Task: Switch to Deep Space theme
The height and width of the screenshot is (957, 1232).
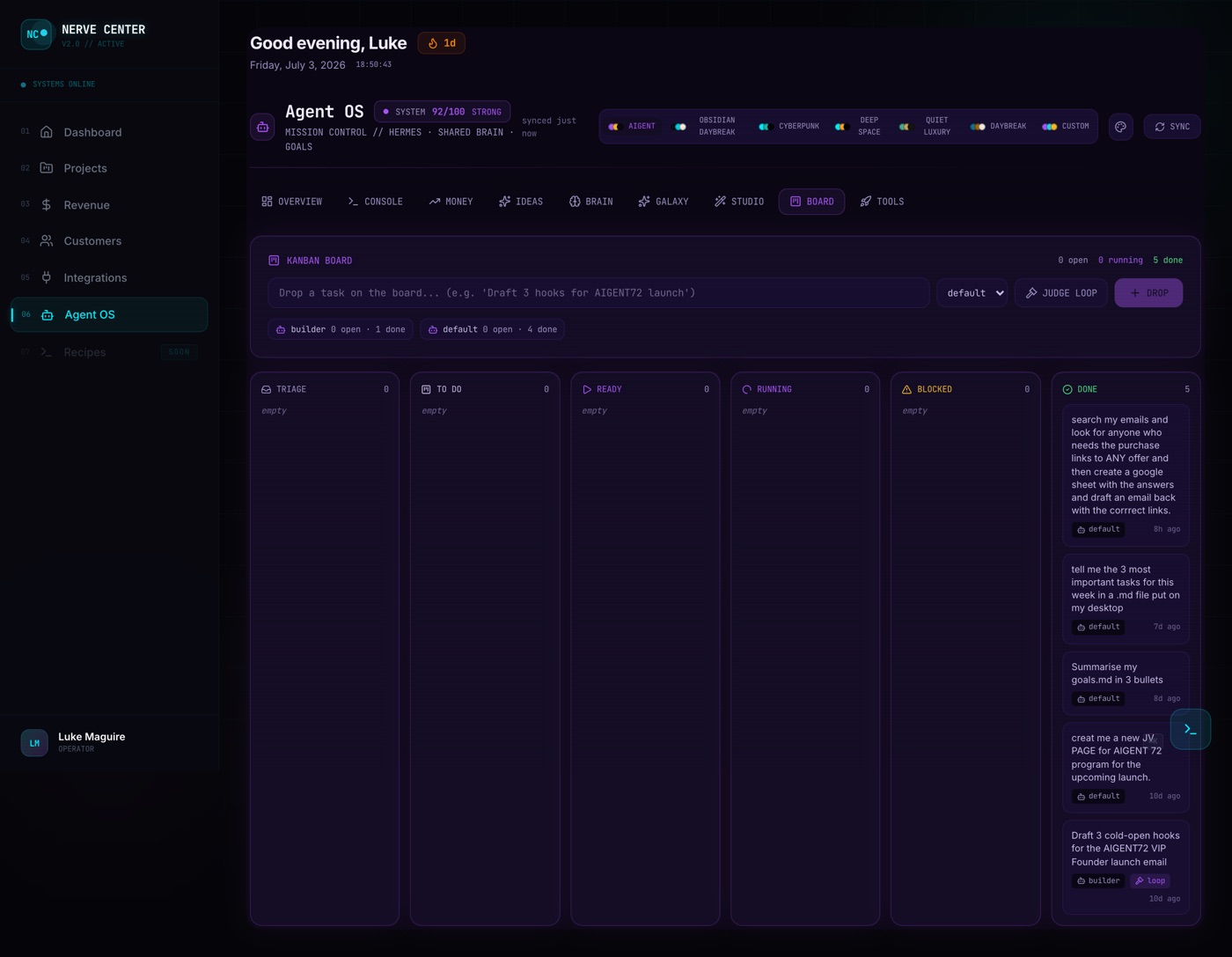Action: tap(858, 127)
